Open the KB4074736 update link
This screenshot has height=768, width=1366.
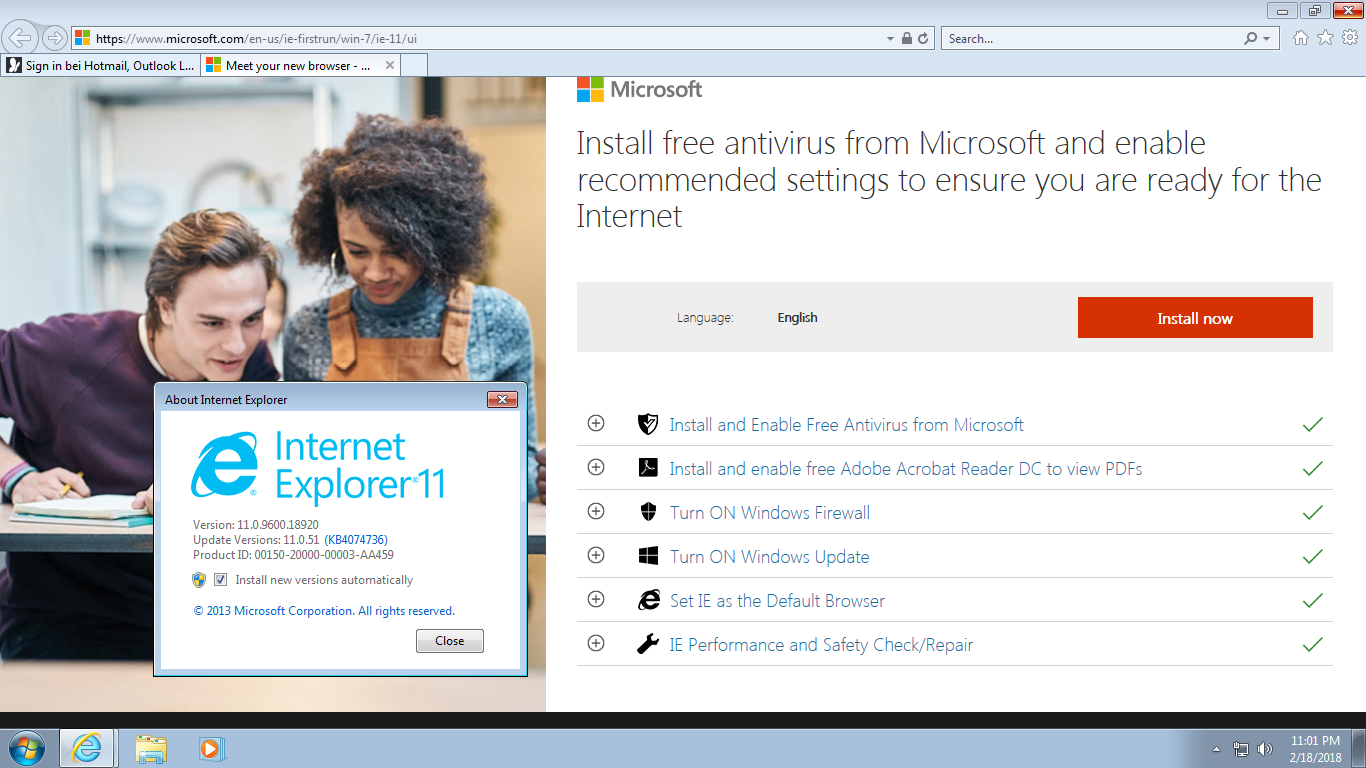[356, 540]
